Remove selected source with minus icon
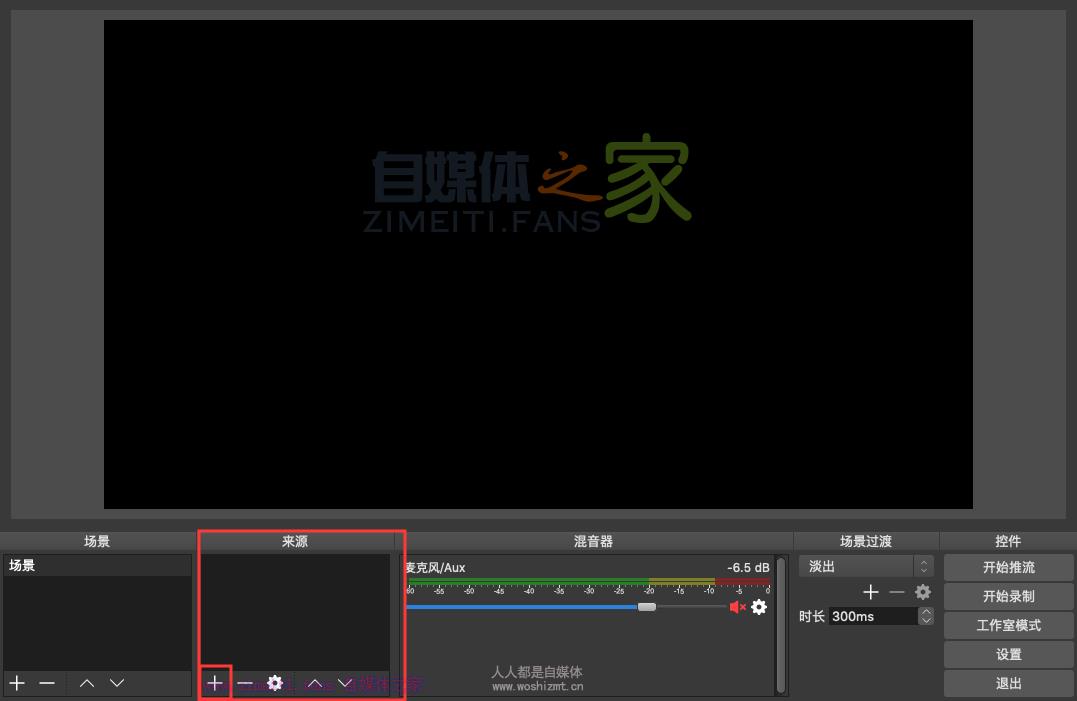 coord(245,683)
